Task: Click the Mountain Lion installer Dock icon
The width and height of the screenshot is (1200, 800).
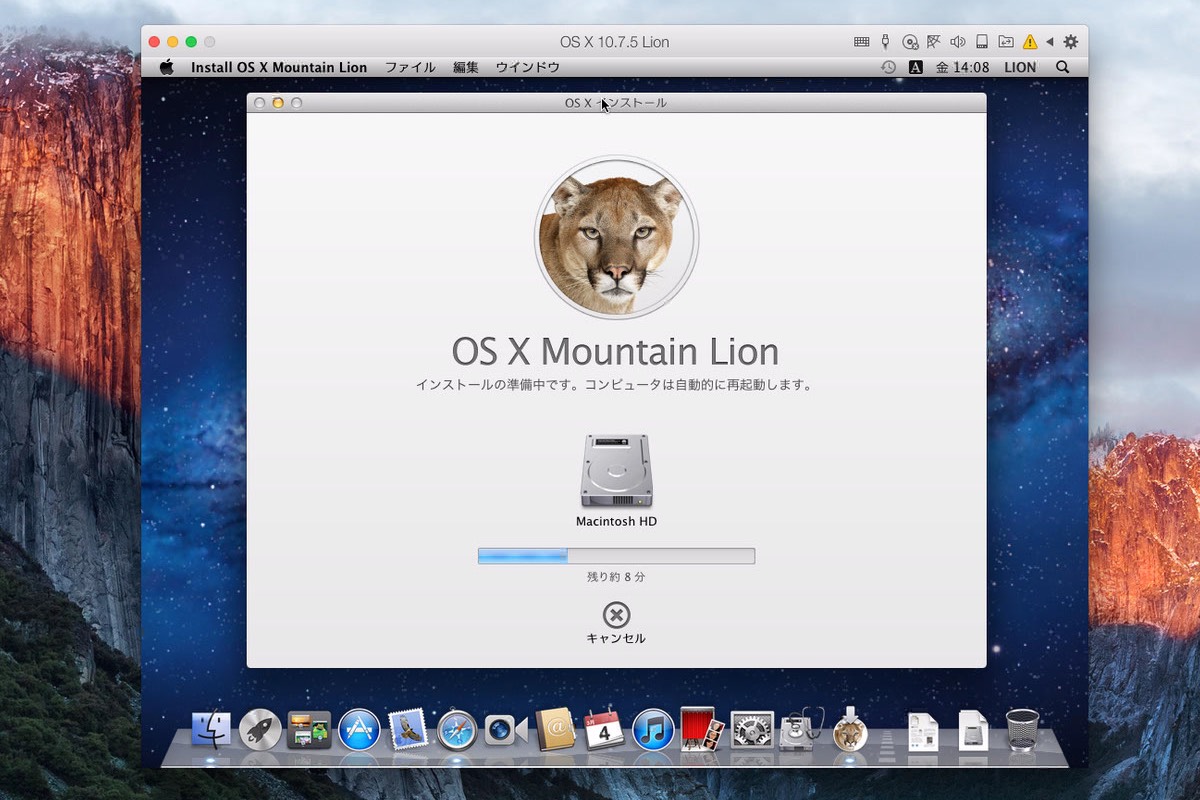Action: coord(850,730)
